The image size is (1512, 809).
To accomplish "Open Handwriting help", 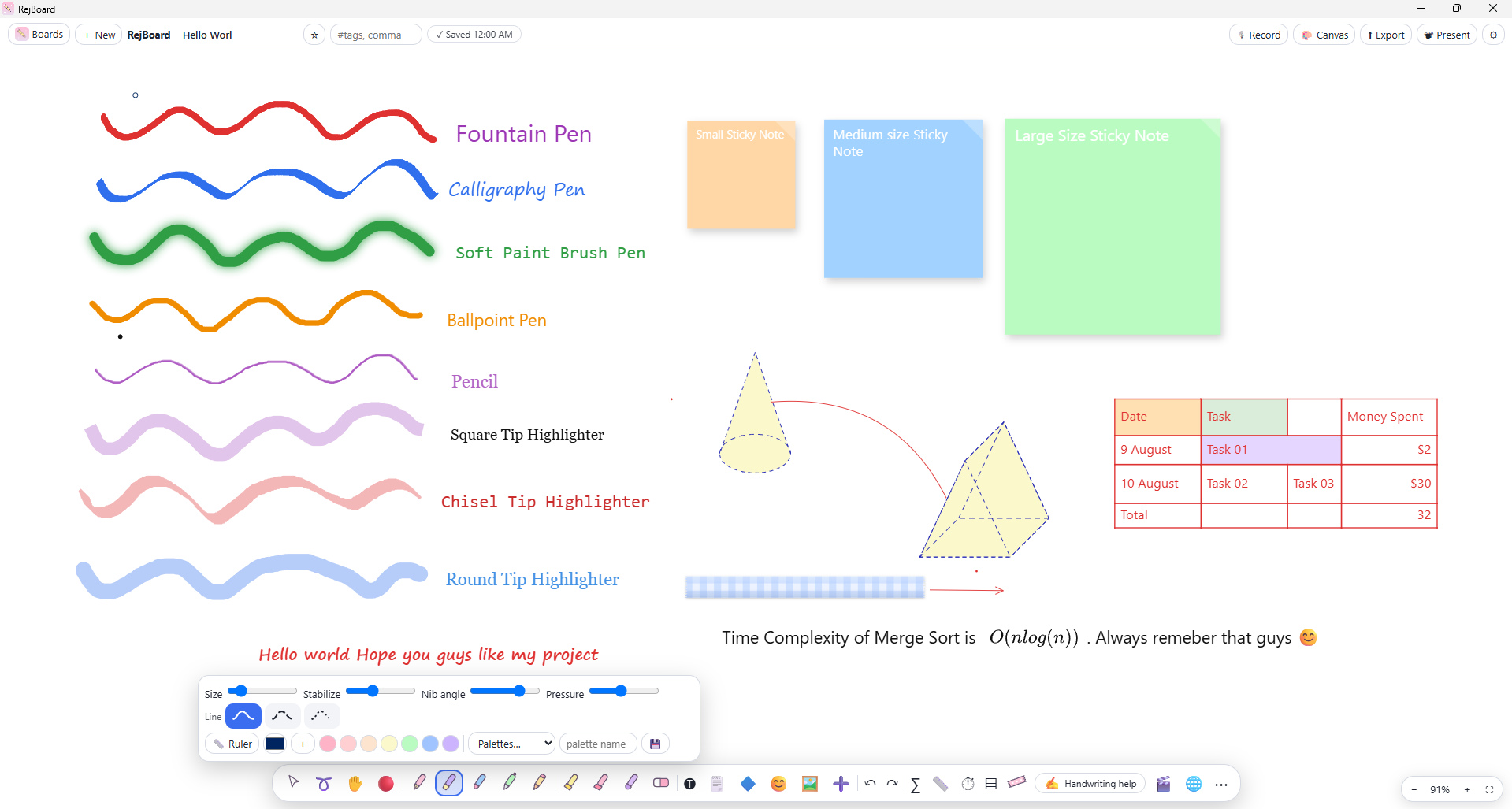I will point(1090,783).
